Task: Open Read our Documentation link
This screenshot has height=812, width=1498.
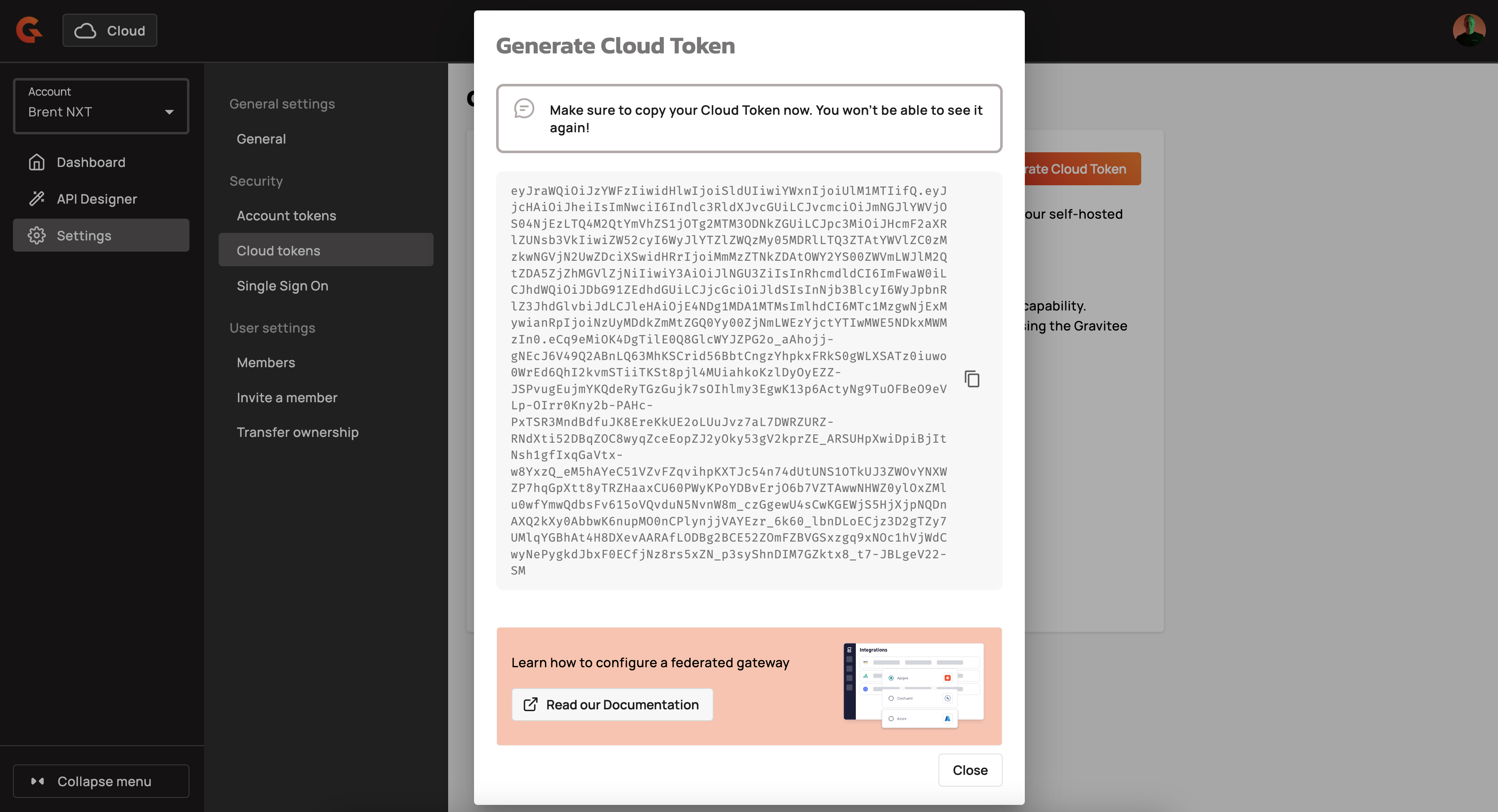Action: coord(612,705)
